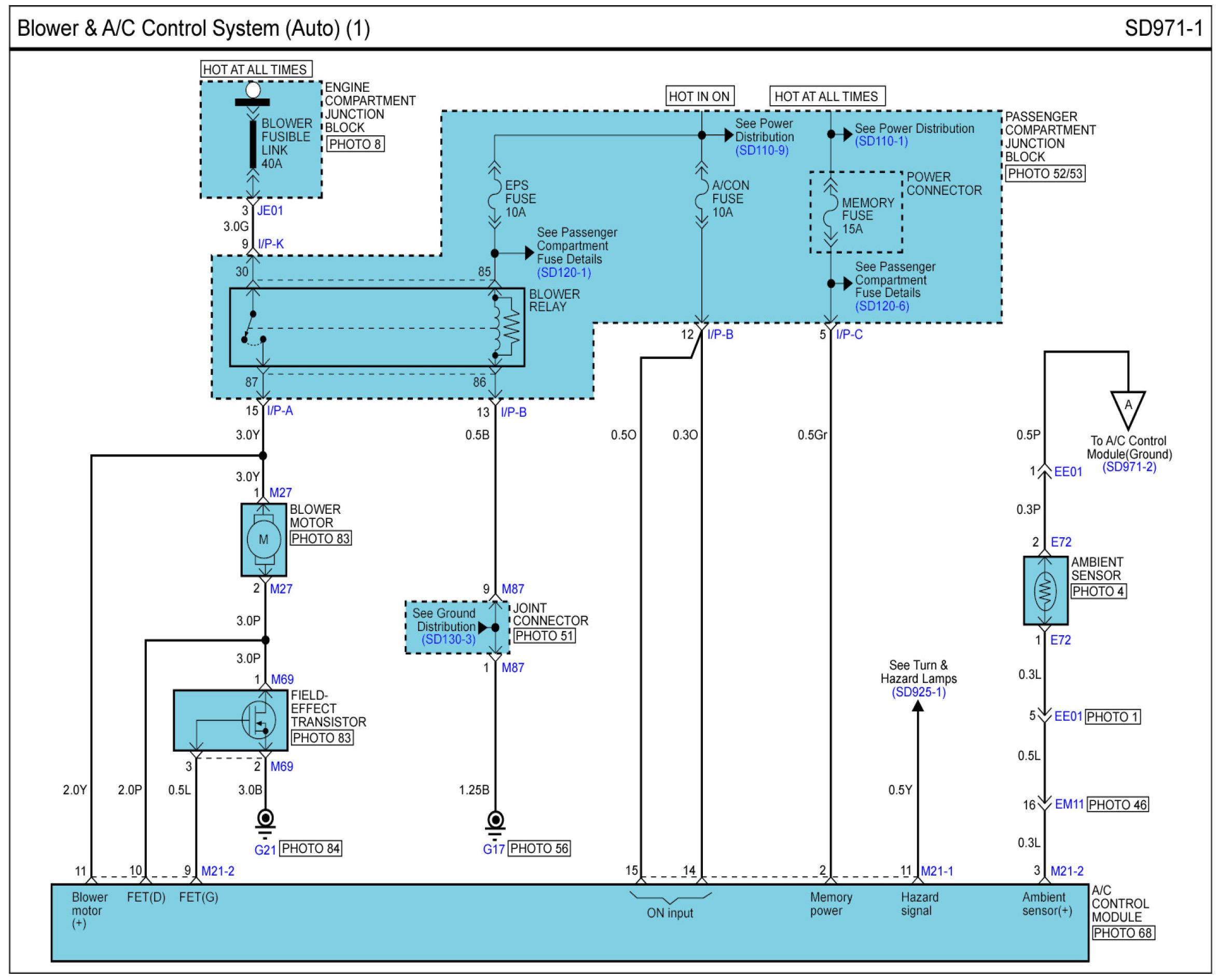This screenshot has height=980, width=1219.
Task: Open the SD130-3 ground distribution link
Action: (x=448, y=639)
